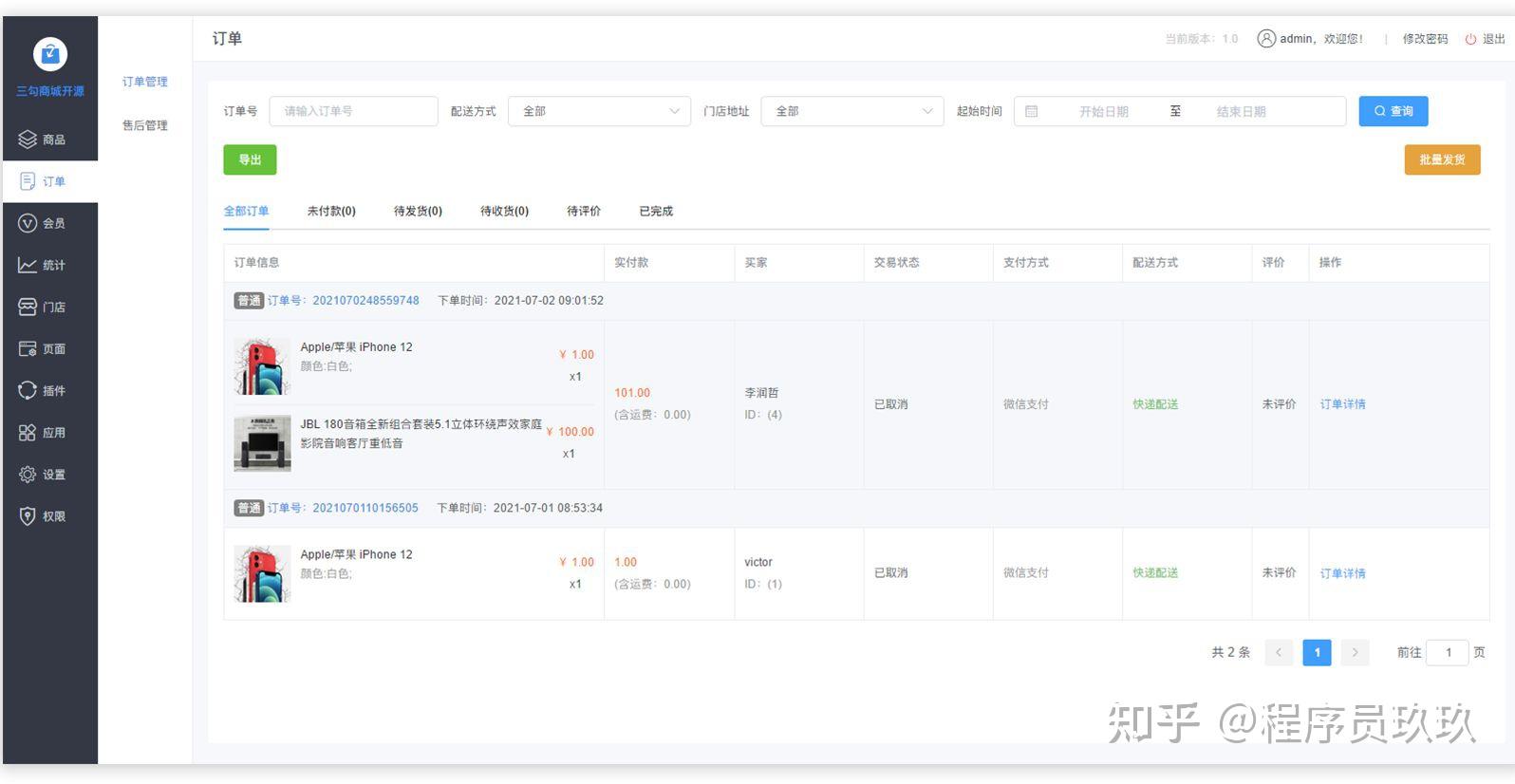Open 插件 plugins icon

tap(28, 390)
